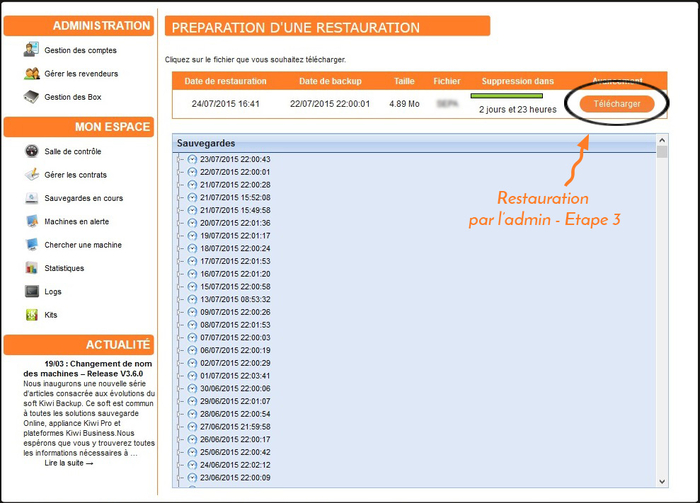Expand the 21/07/2015 15:52:08 backup entry
The width and height of the screenshot is (700, 503).
pos(180,197)
